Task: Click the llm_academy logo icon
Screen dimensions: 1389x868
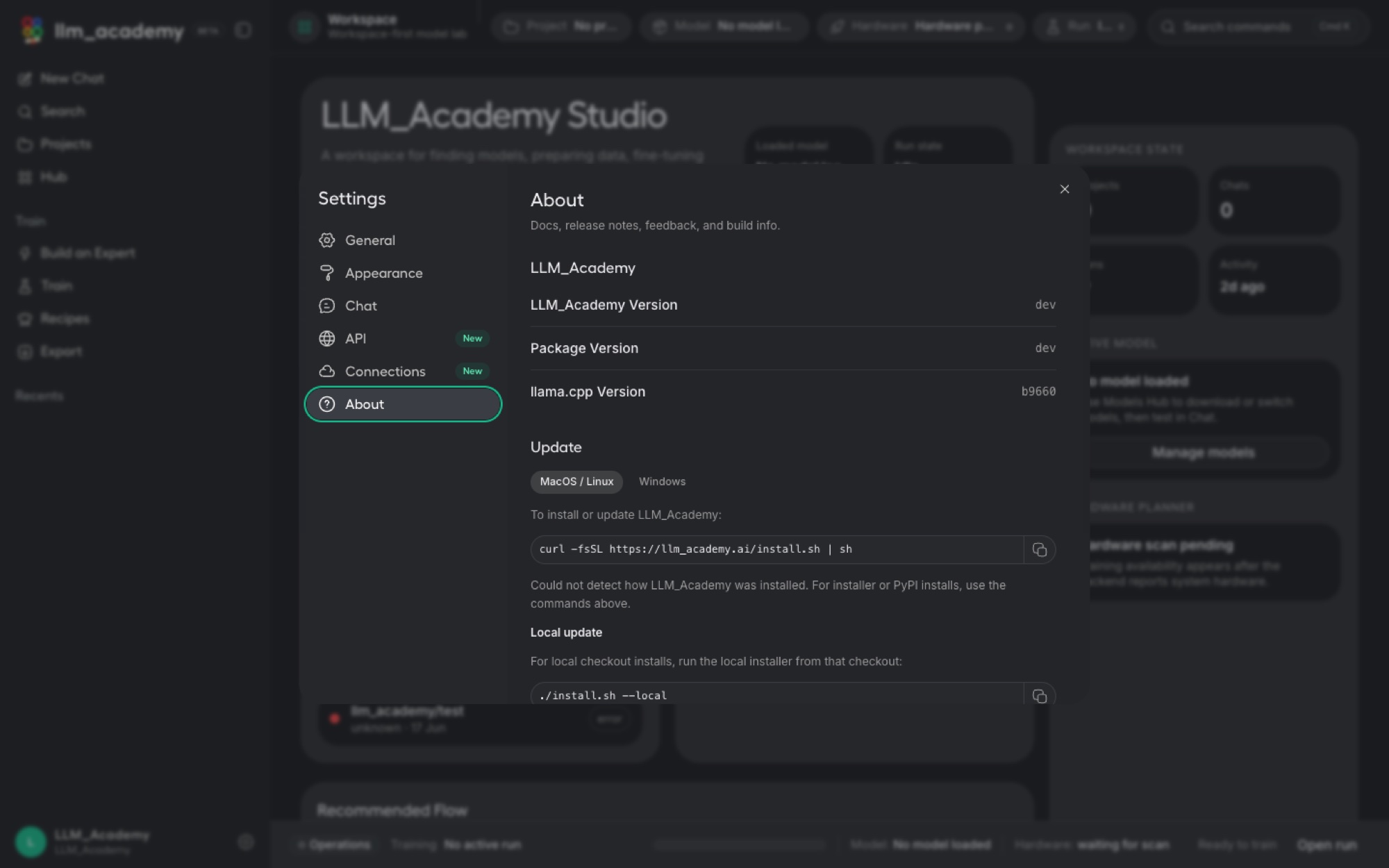Action: point(32,30)
